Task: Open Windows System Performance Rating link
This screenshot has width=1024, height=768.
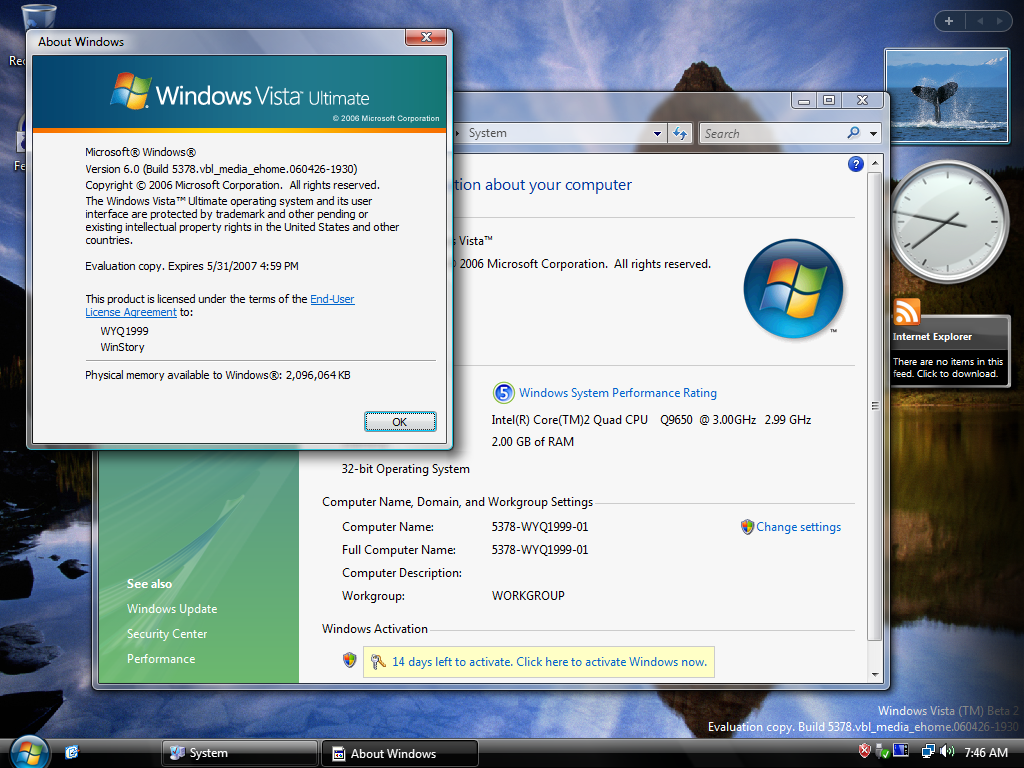Action: (618, 392)
